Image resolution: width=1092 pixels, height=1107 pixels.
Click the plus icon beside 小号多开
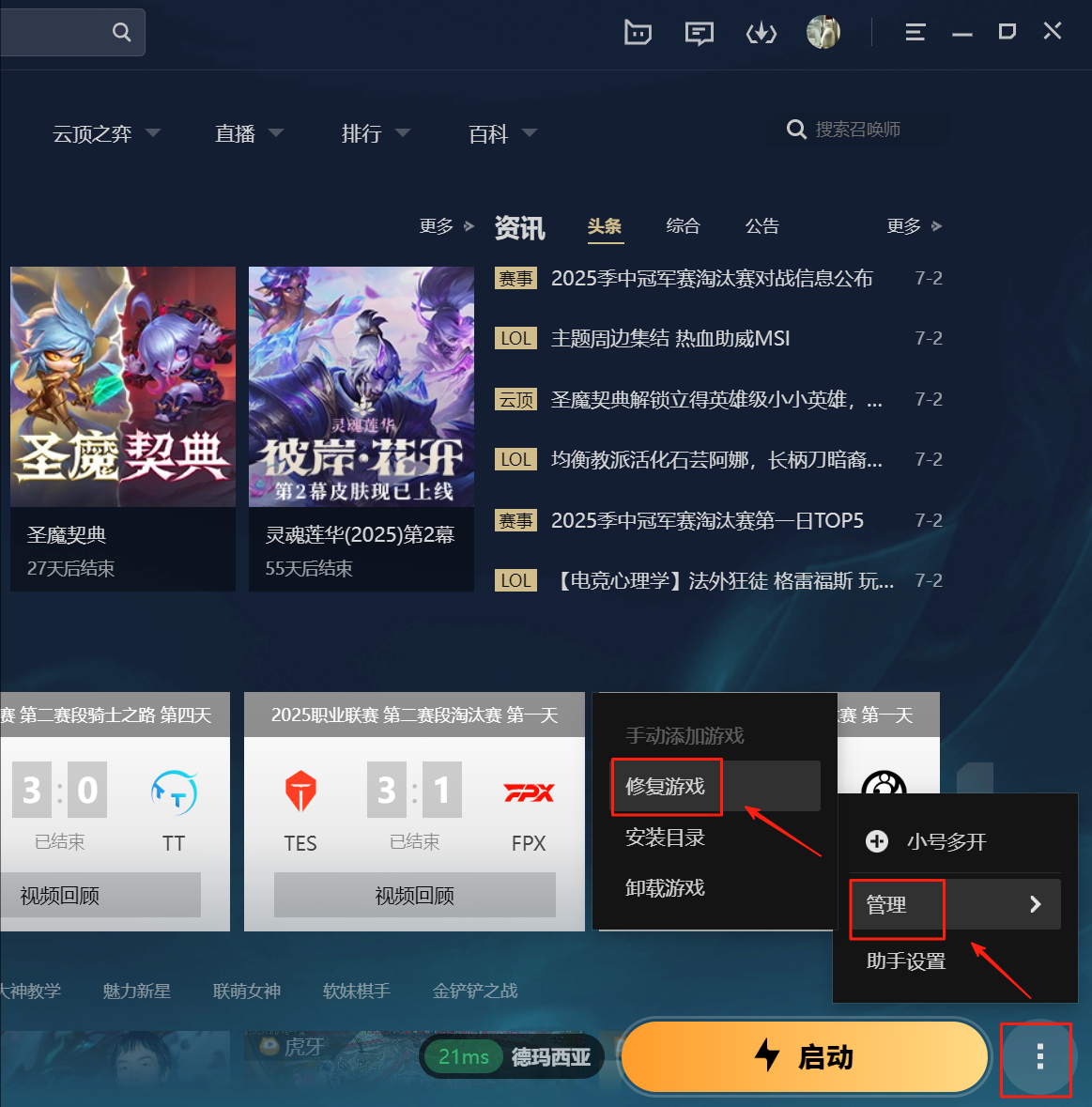[877, 841]
